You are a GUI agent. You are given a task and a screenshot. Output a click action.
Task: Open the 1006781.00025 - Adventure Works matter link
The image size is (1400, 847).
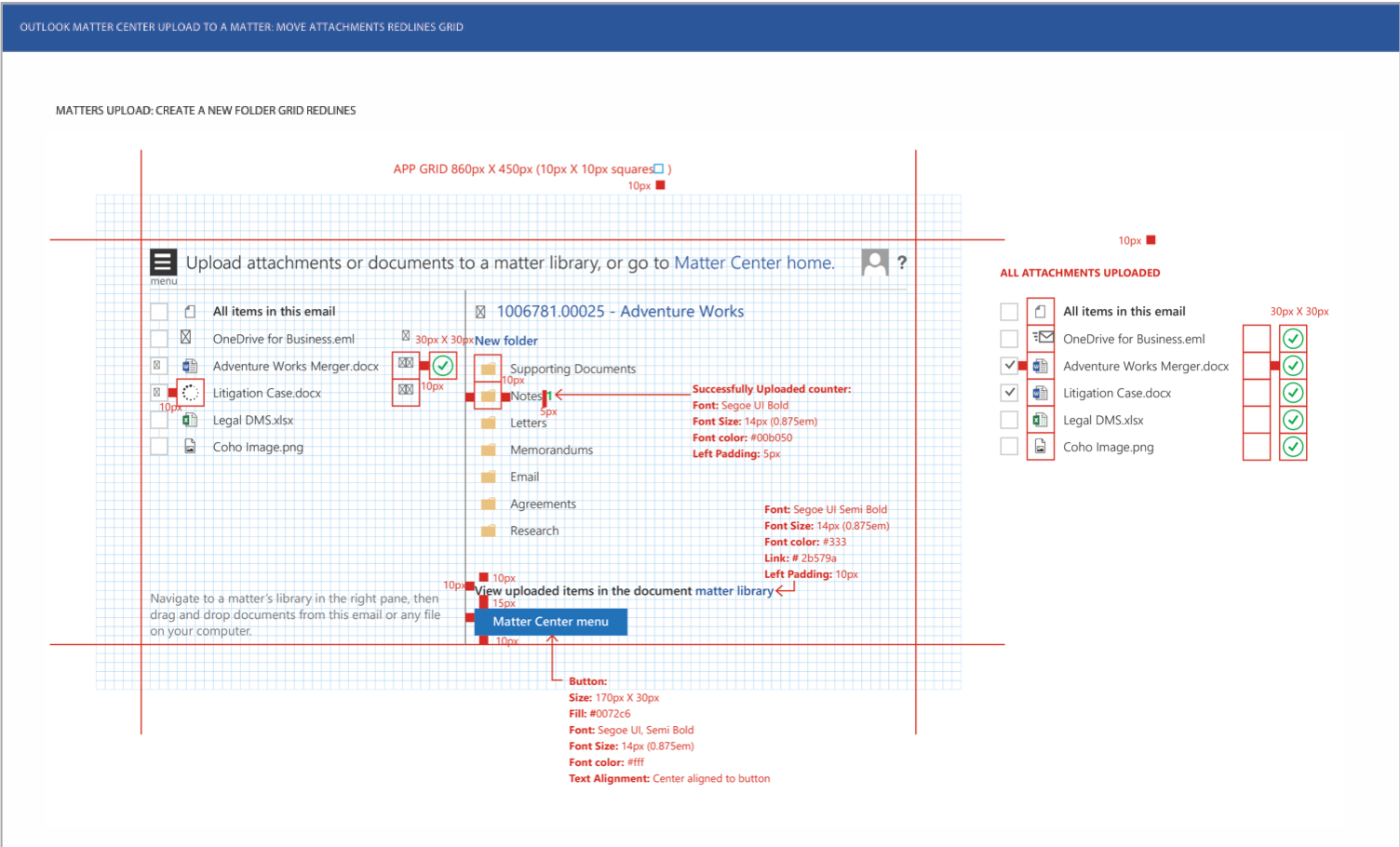[620, 312]
